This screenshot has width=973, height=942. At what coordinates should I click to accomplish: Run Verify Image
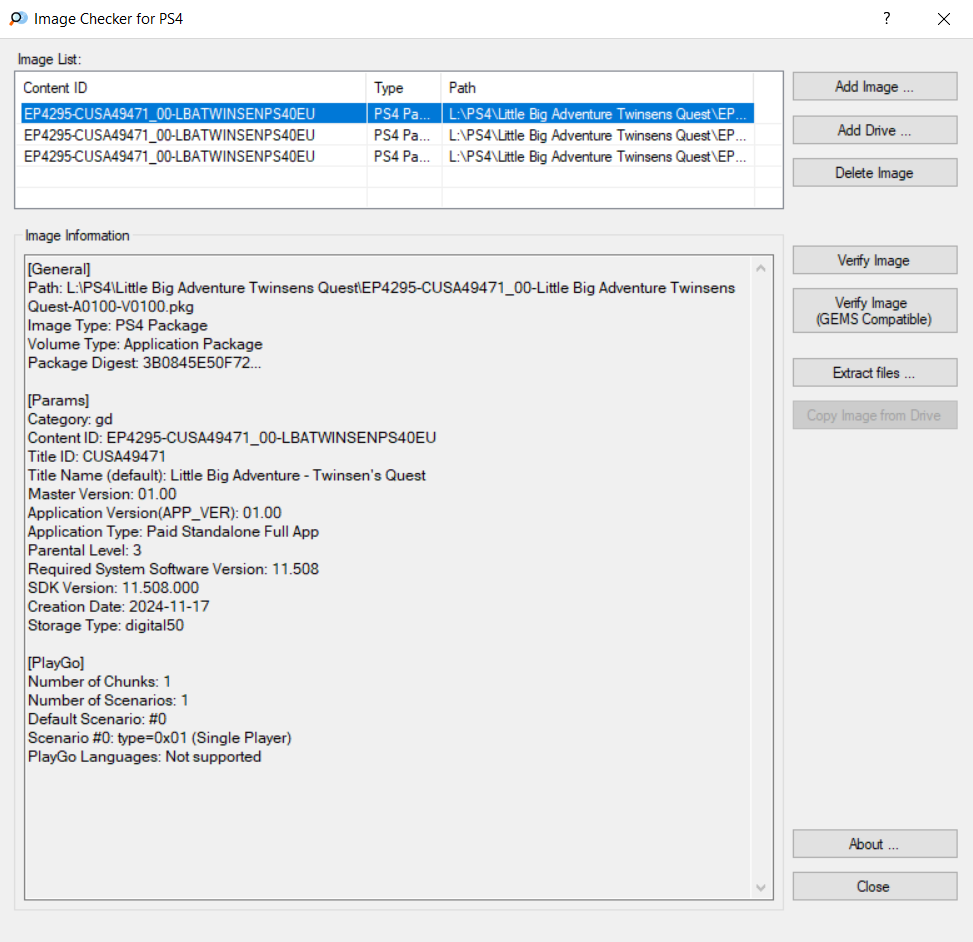pyautogui.click(x=874, y=260)
